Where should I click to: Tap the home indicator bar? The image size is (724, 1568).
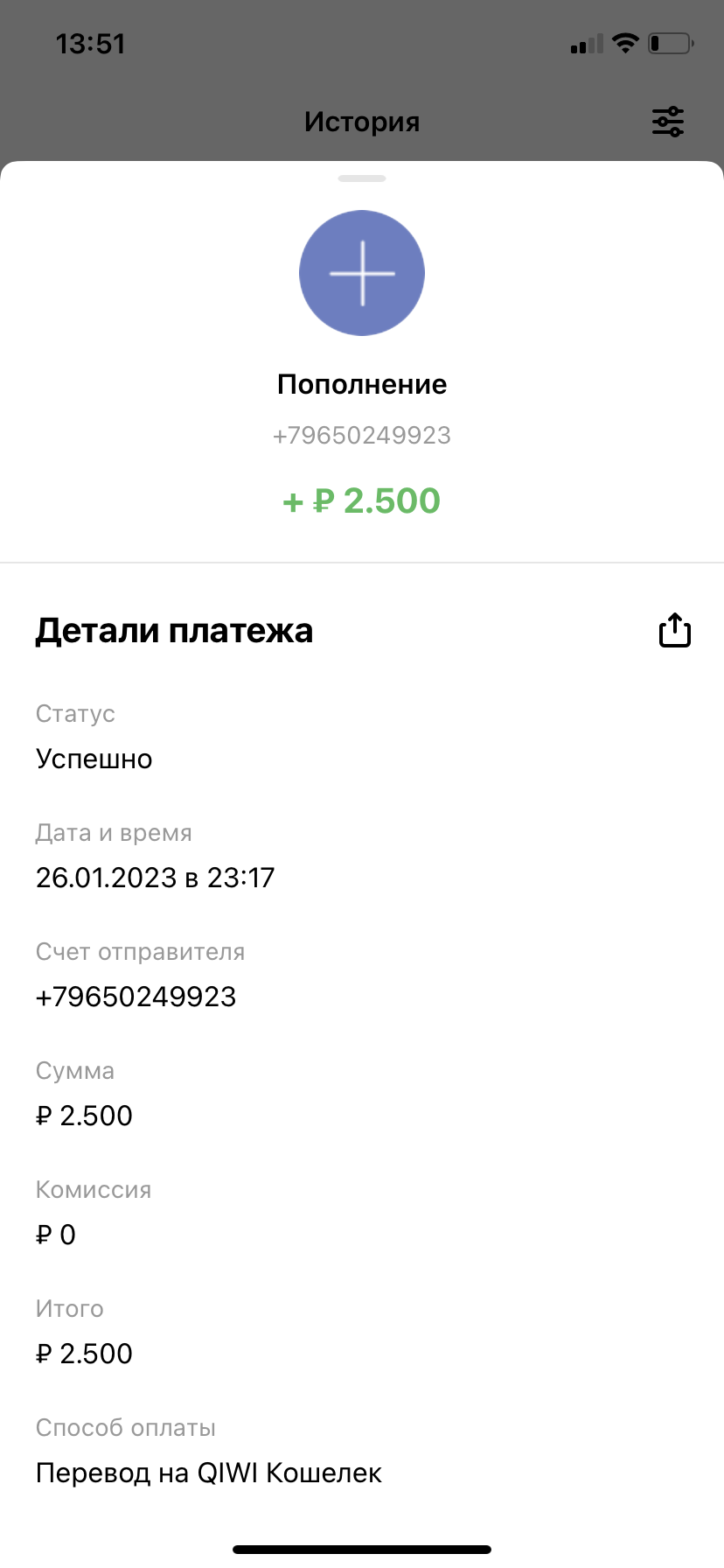[362, 1550]
